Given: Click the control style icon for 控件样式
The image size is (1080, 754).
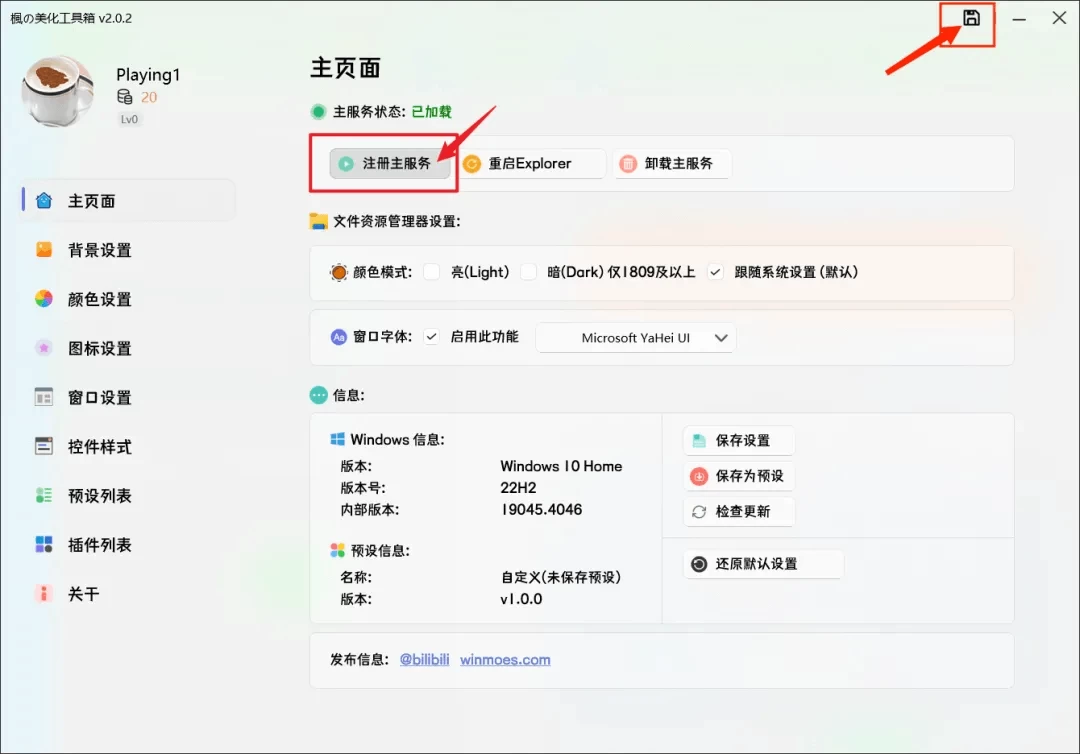Looking at the screenshot, I should 44,446.
